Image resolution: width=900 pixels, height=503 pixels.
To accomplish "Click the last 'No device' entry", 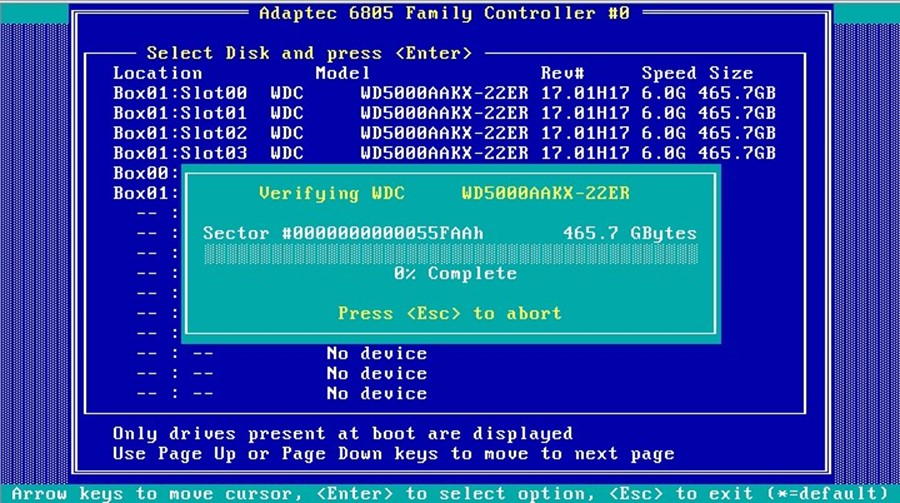I will [376, 393].
